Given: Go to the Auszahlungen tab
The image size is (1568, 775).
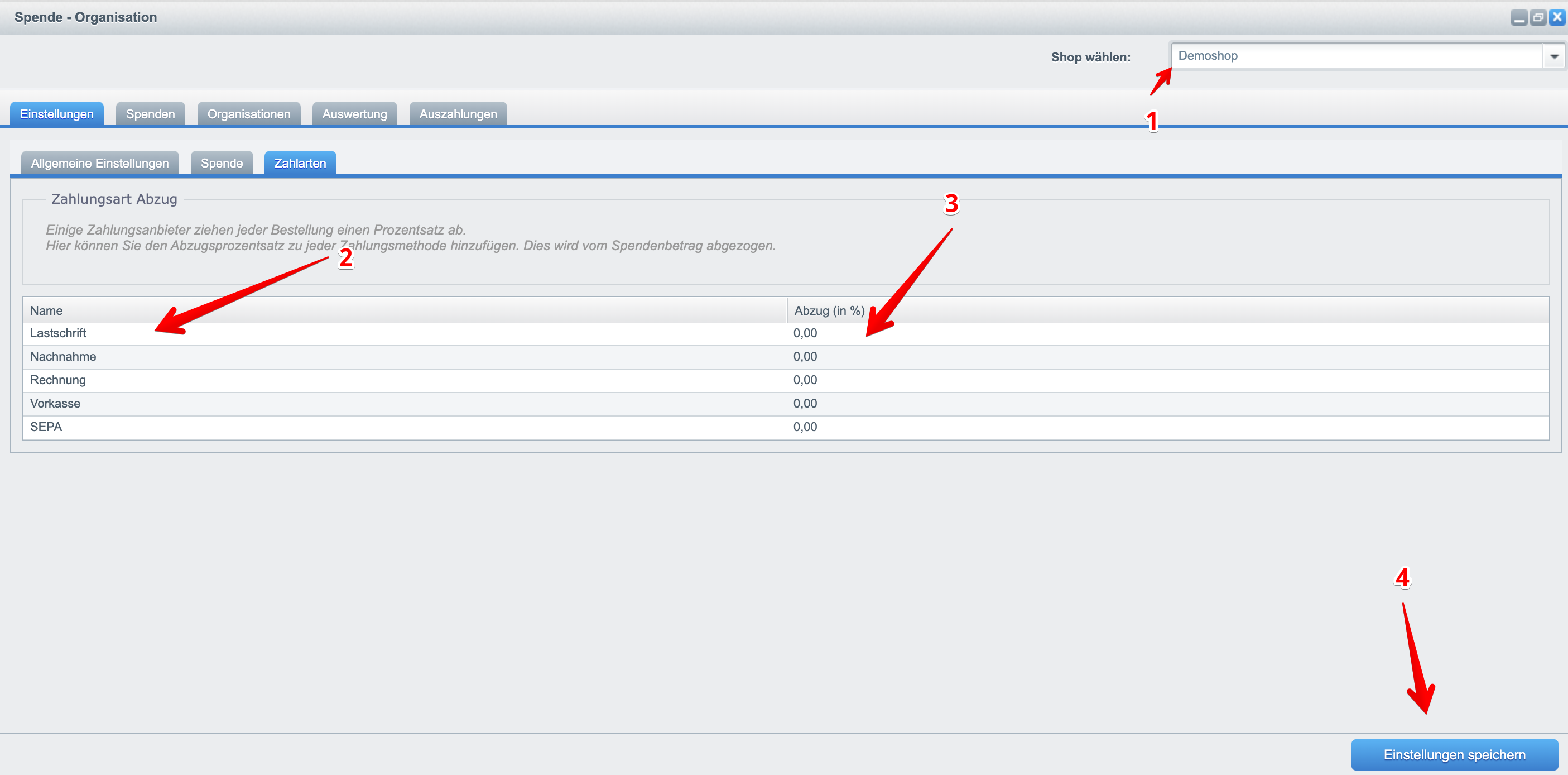Looking at the screenshot, I should click(458, 114).
